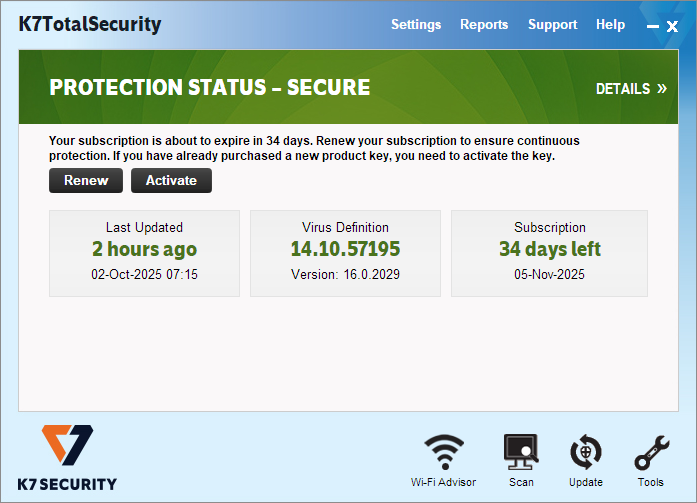The image size is (697, 503).
Task: Select the Last Updated info panel
Action: 144,253
